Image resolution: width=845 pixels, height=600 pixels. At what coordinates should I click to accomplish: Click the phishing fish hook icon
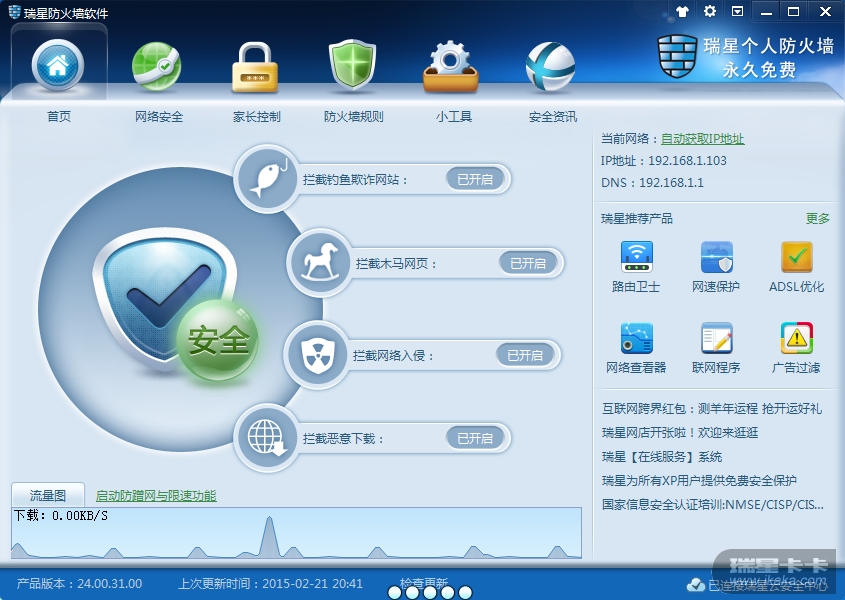[267, 178]
